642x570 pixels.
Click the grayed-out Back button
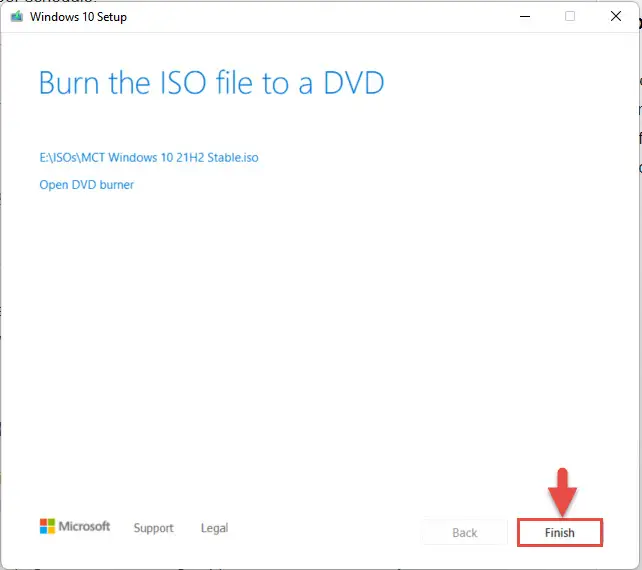[465, 532]
